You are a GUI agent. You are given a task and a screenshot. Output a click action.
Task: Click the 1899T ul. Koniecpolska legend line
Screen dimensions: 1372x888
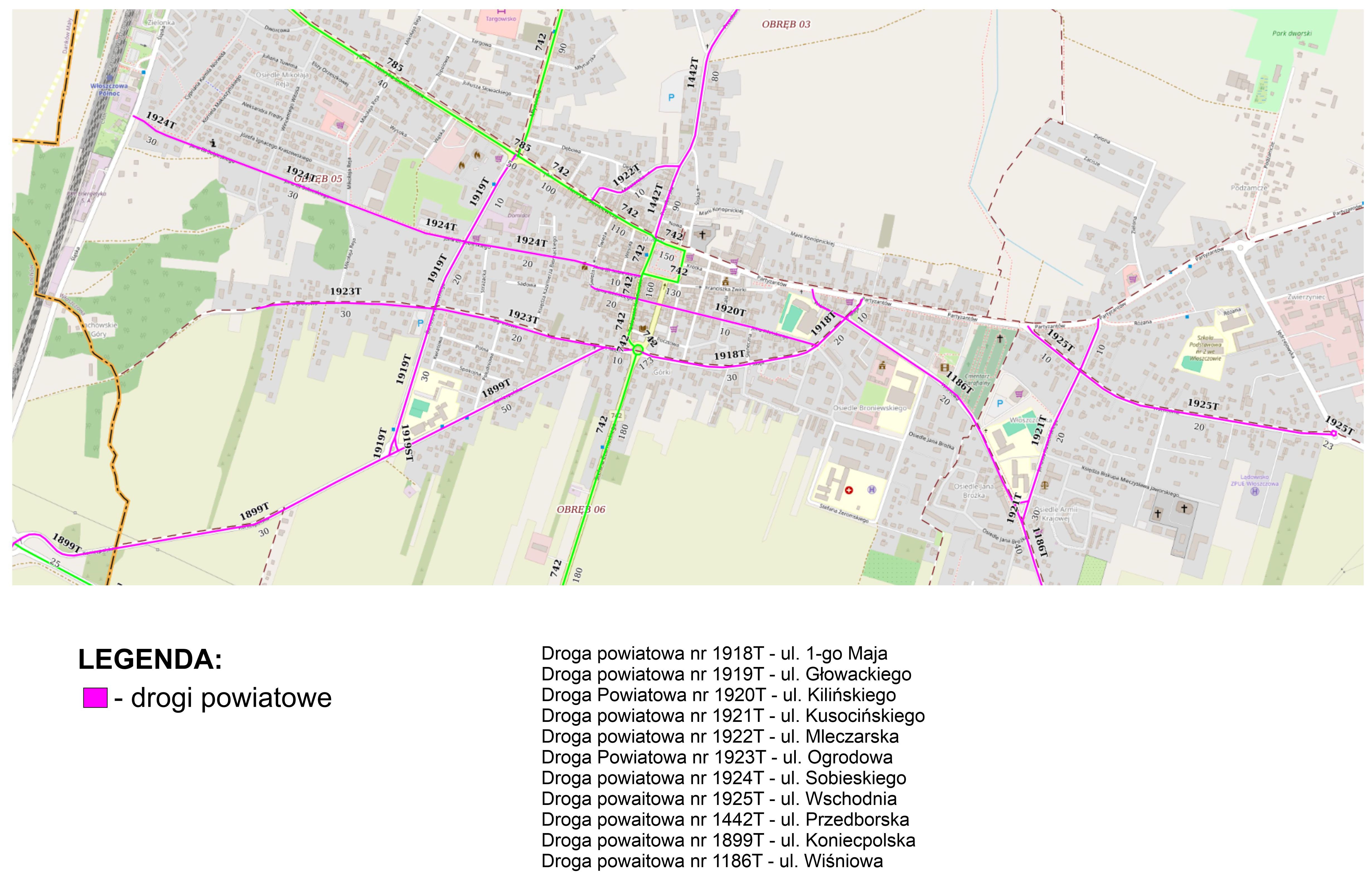(x=729, y=840)
